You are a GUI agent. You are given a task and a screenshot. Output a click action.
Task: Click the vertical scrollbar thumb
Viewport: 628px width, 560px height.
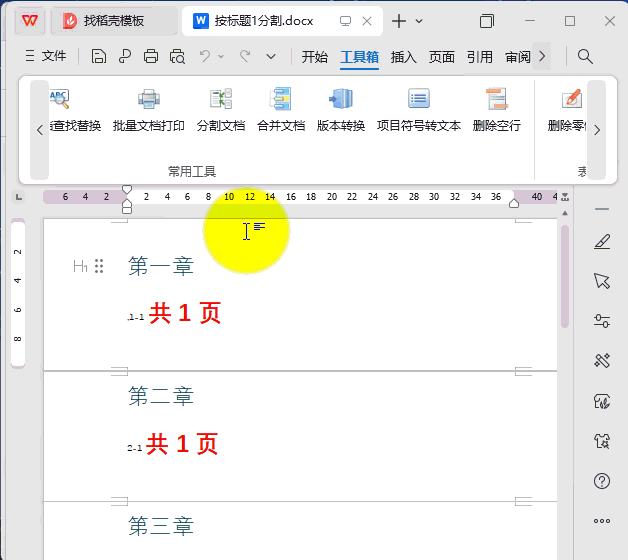coord(565,275)
